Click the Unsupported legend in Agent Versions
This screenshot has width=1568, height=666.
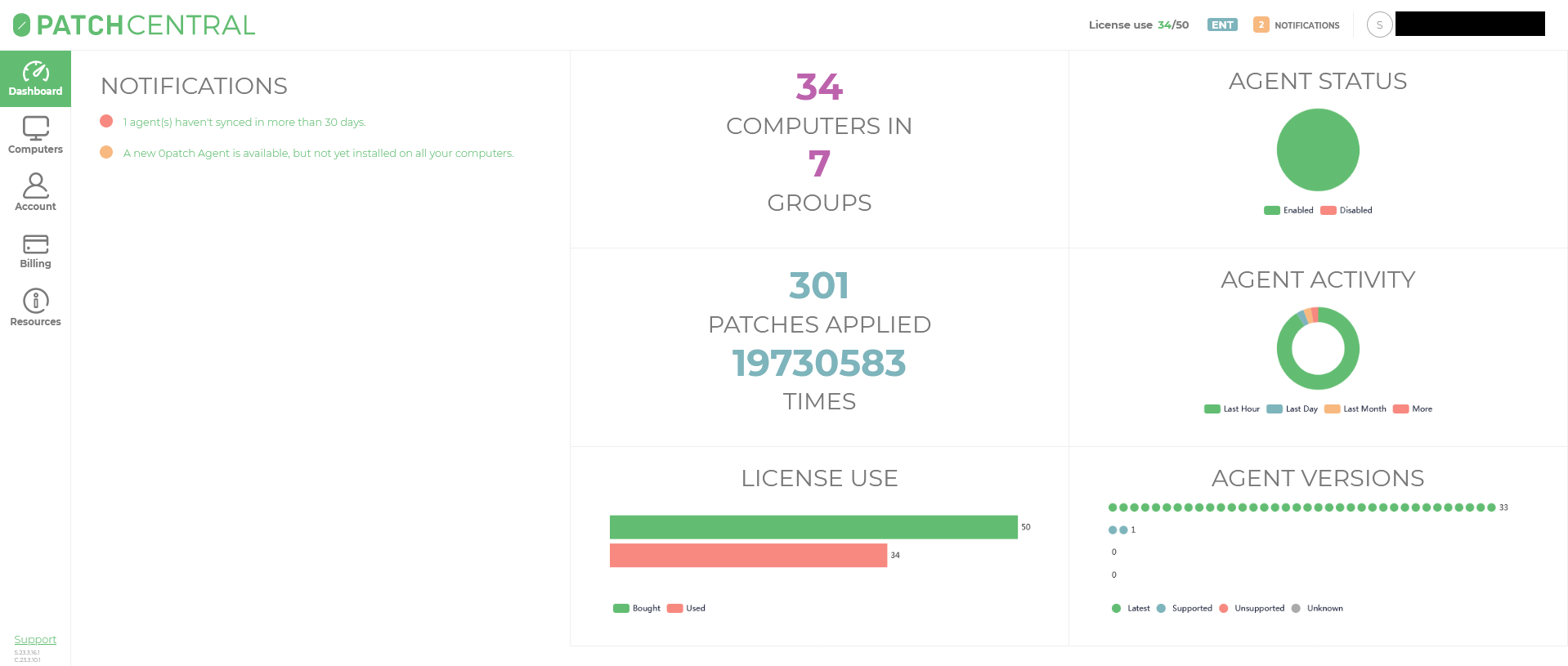click(1252, 608)
